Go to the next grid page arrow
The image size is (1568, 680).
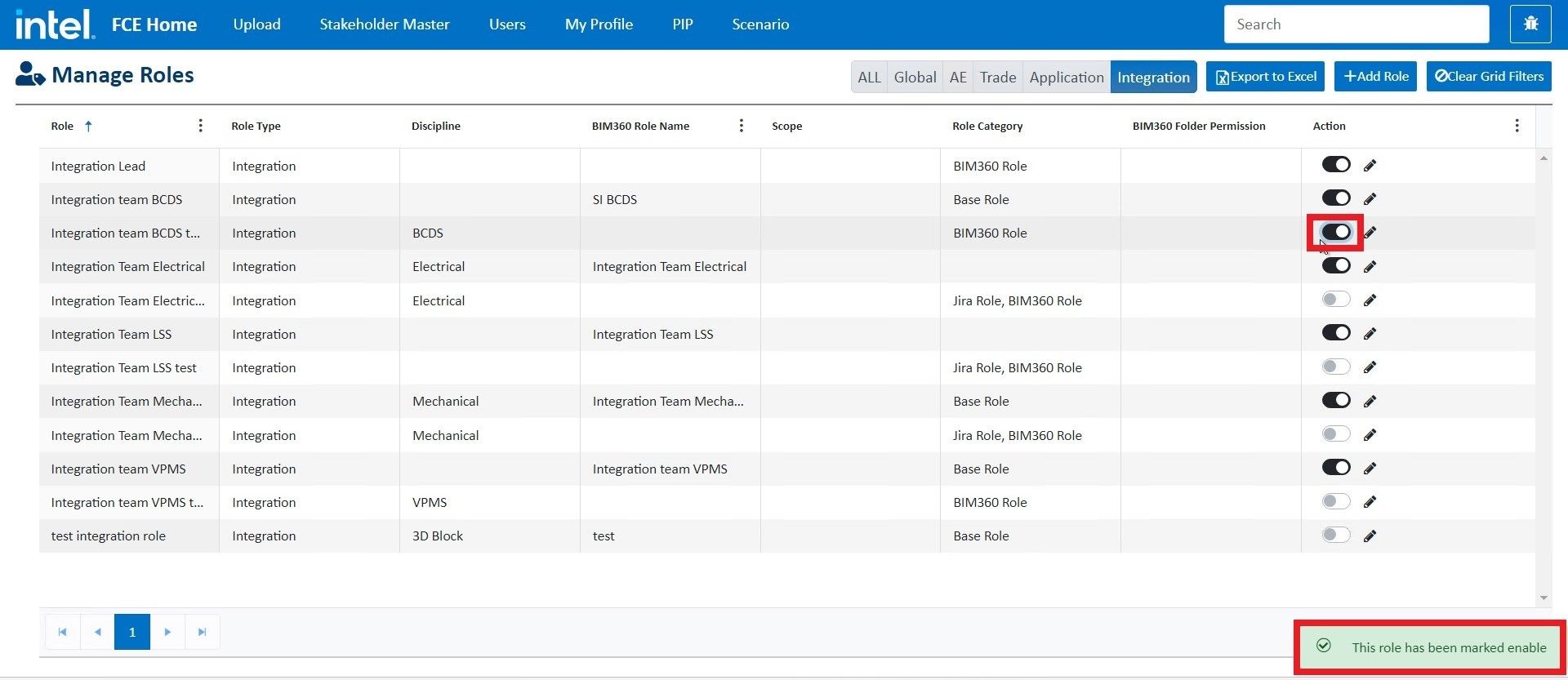[x=167, y=632]
